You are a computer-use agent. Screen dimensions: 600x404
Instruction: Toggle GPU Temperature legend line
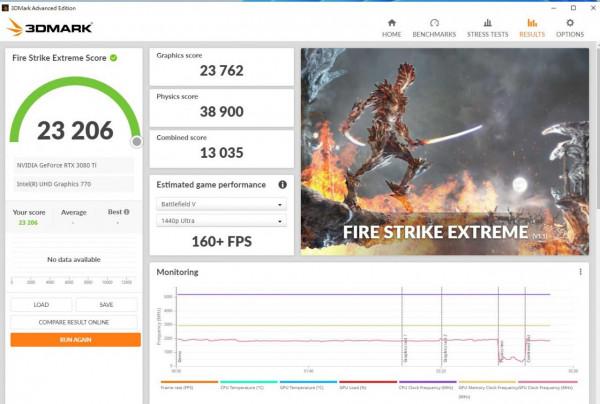(308, 384)
